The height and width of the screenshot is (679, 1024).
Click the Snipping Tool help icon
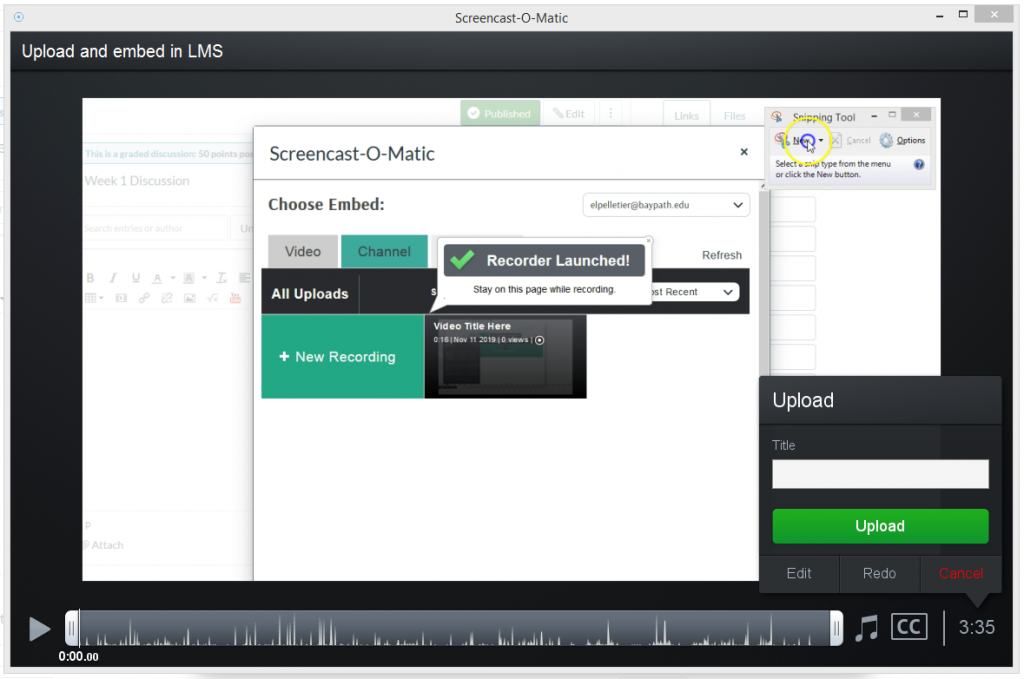pos(918,164)
